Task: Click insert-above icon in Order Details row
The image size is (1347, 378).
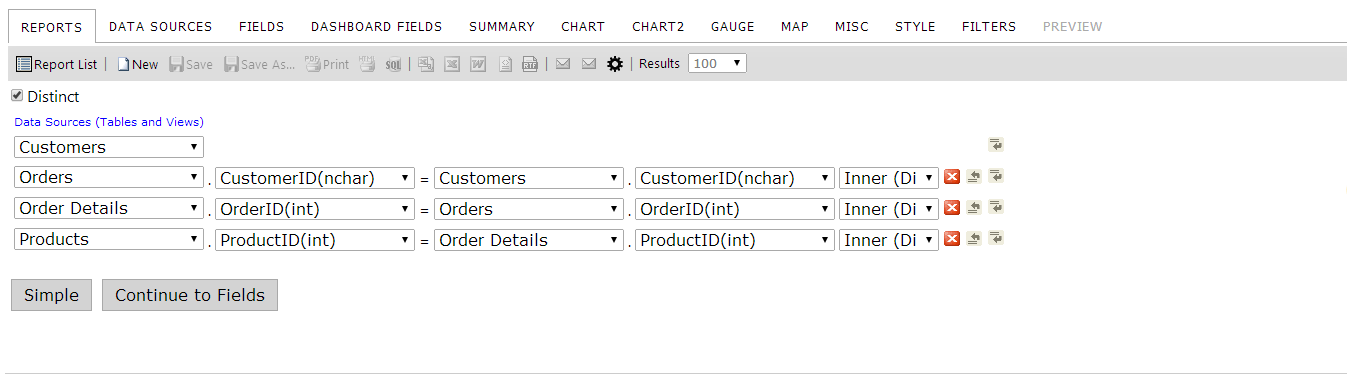Action: coord(974,208)
